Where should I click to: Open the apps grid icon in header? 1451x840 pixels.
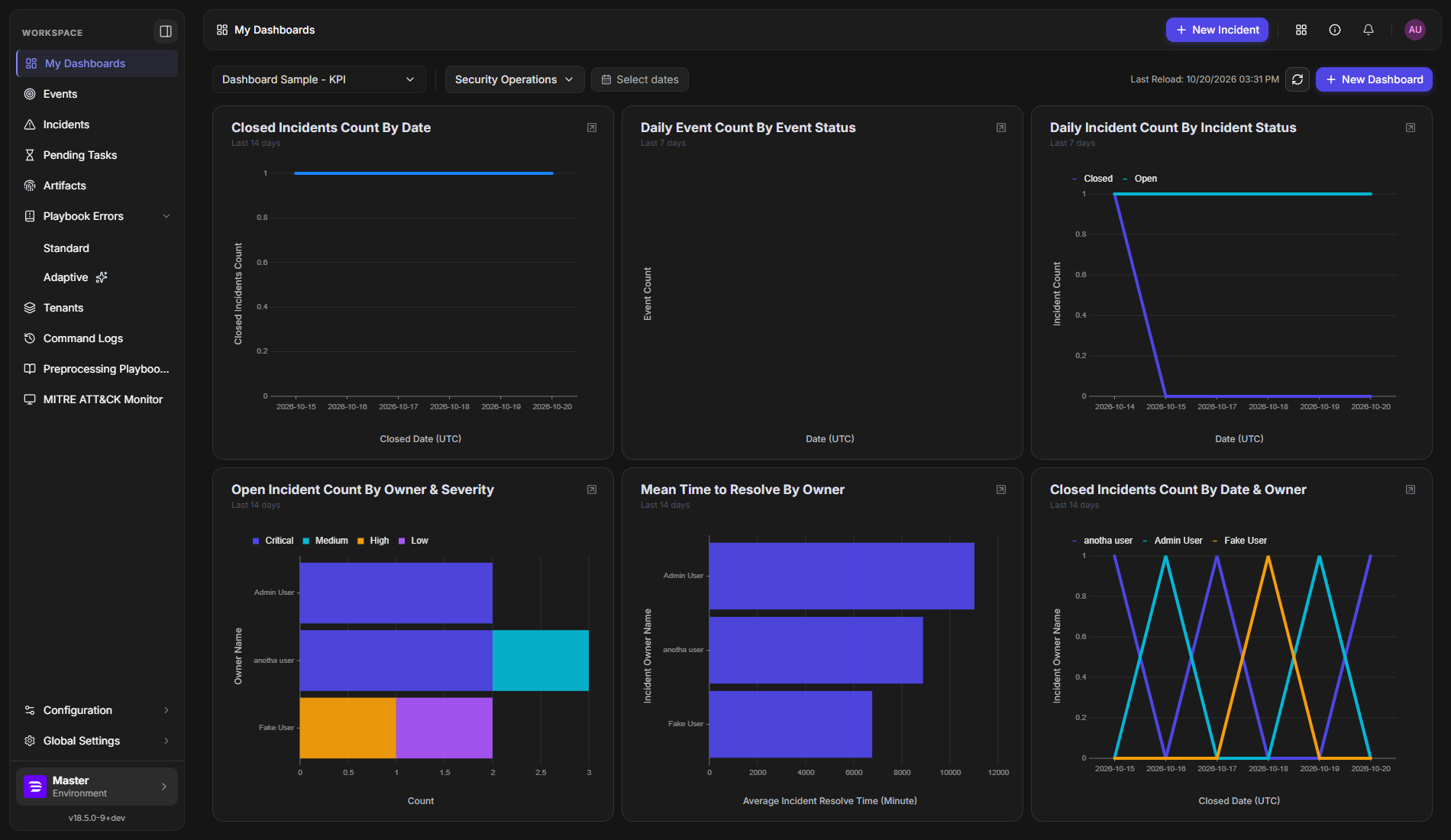point(1301,30)
